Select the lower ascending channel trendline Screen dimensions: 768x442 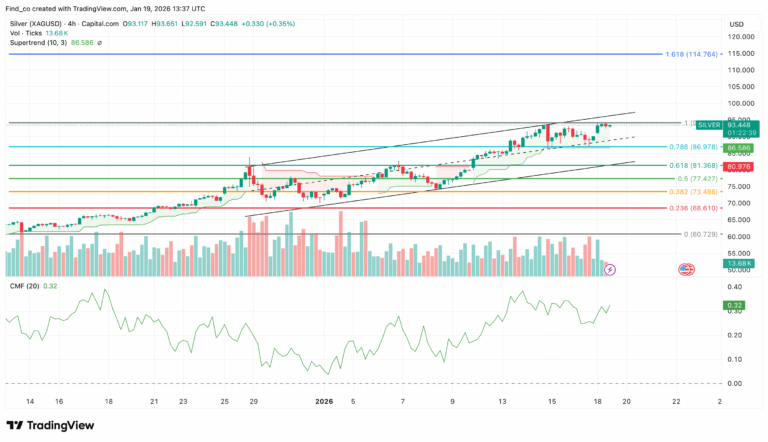point(441,188)
